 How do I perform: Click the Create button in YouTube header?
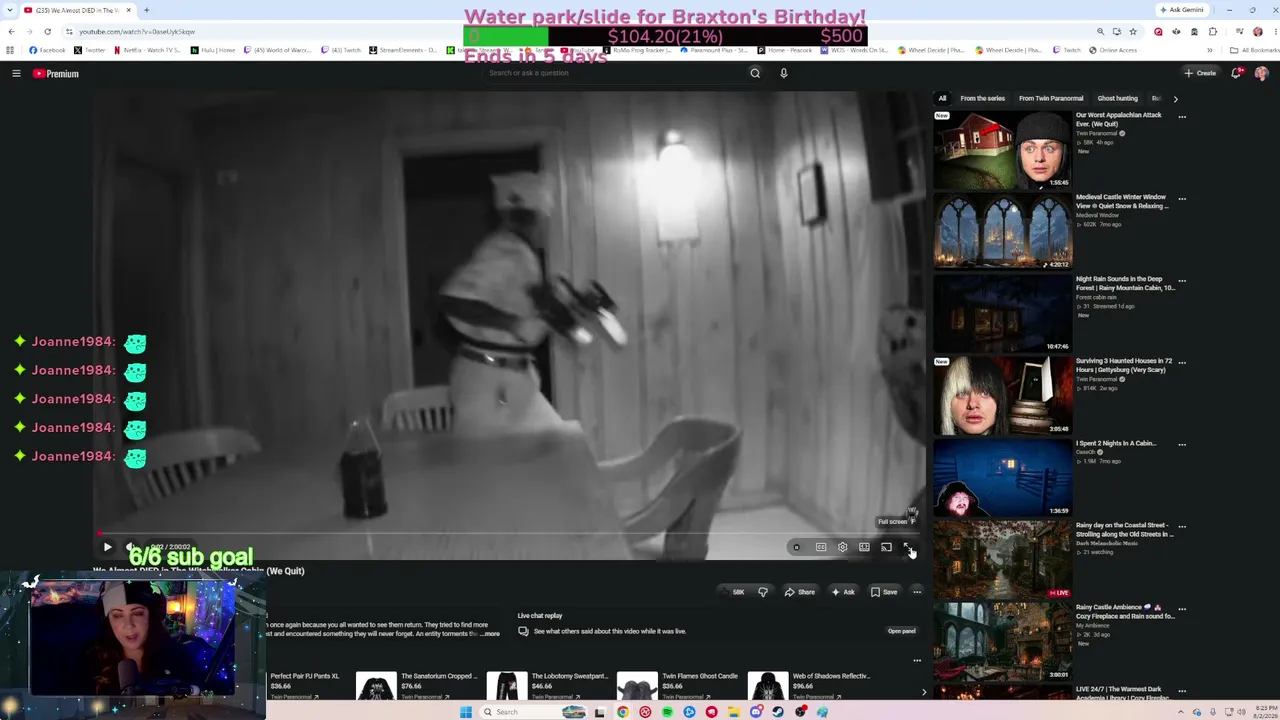pos(1200,73)
